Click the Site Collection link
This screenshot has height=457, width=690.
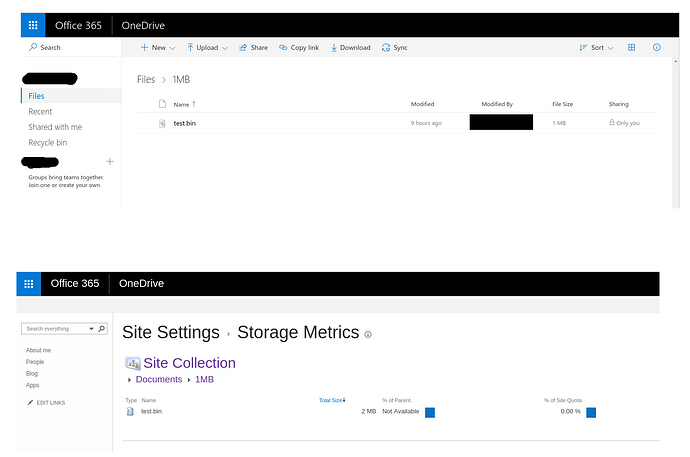point(189,363)
